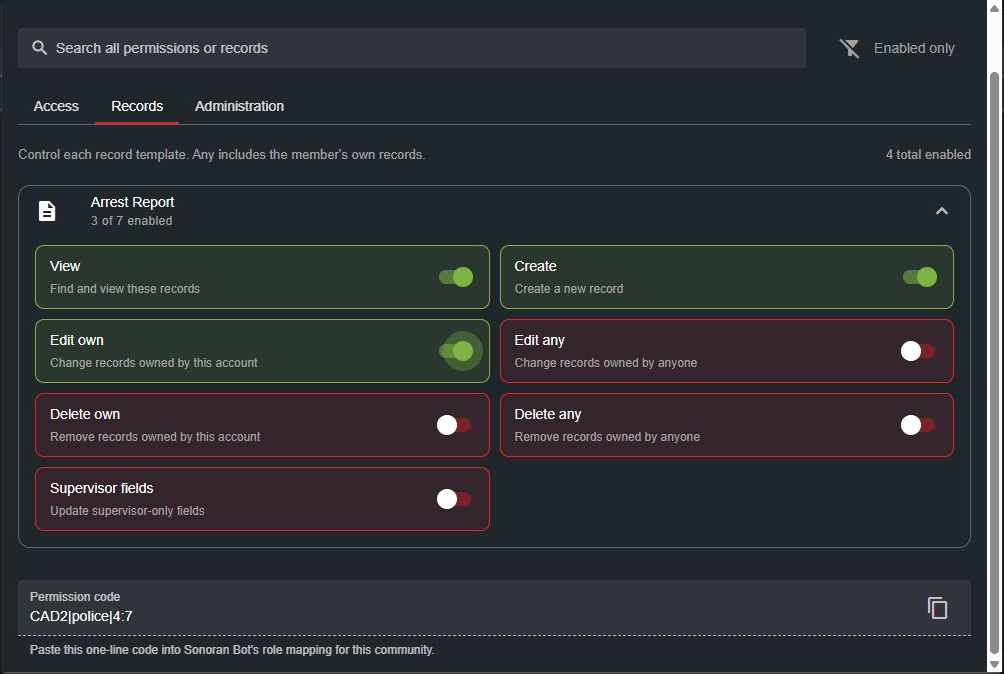Image resolution: width=1004 pixels, height=674 pixels.
Task: Click the 'Delete any' title
Action: pyautogui.click(x=547, y=414)
